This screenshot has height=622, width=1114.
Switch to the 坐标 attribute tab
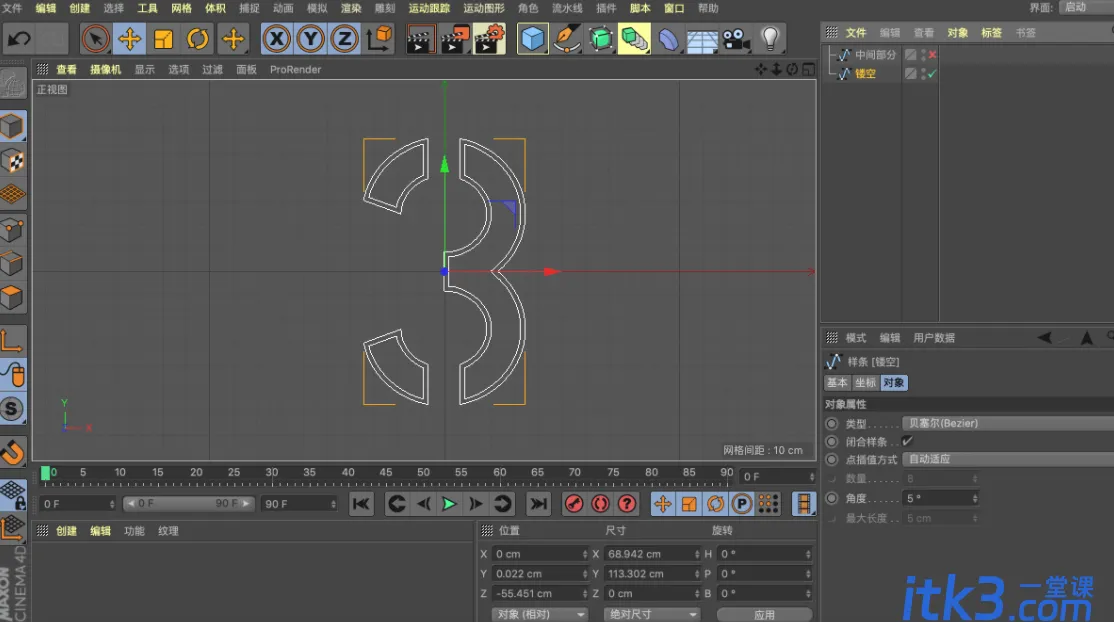coord(865,382)
